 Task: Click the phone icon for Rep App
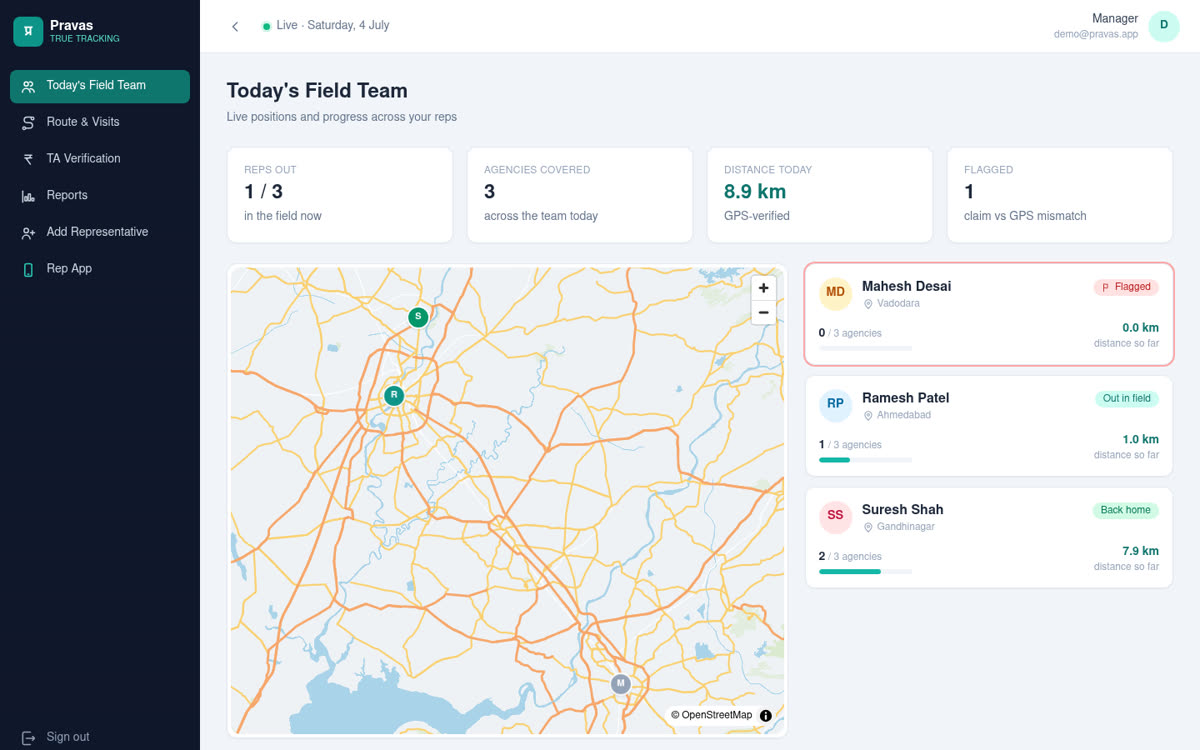pyautogui.click(x=28, y=270)
